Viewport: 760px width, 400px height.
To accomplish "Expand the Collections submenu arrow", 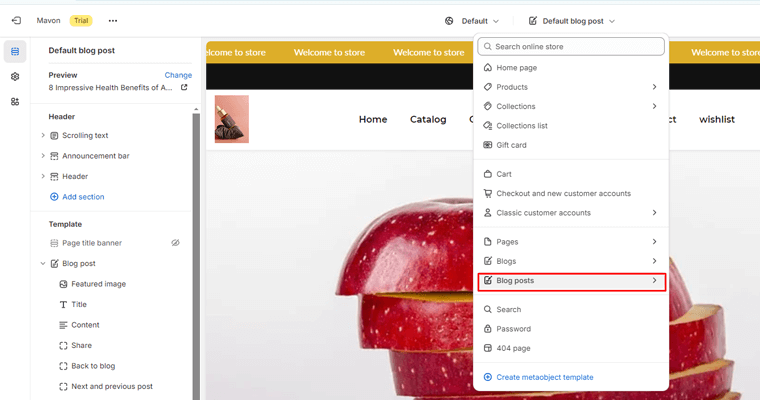I will 654,106.
